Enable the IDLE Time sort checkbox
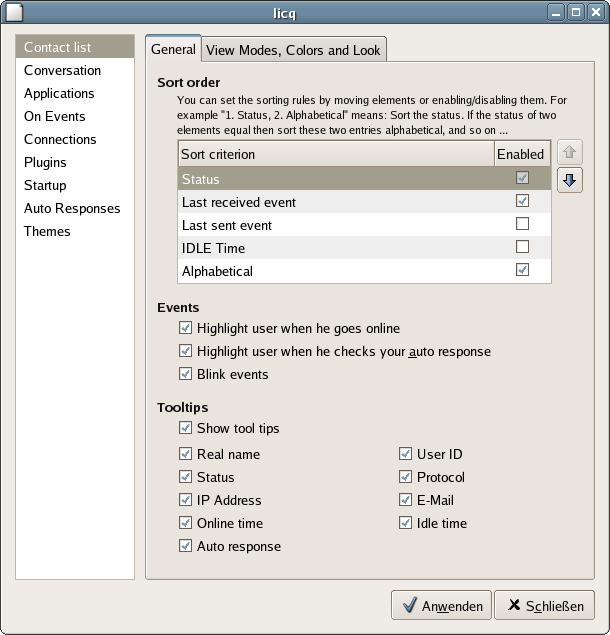The image size is (610, 635). tap(522, 248)
